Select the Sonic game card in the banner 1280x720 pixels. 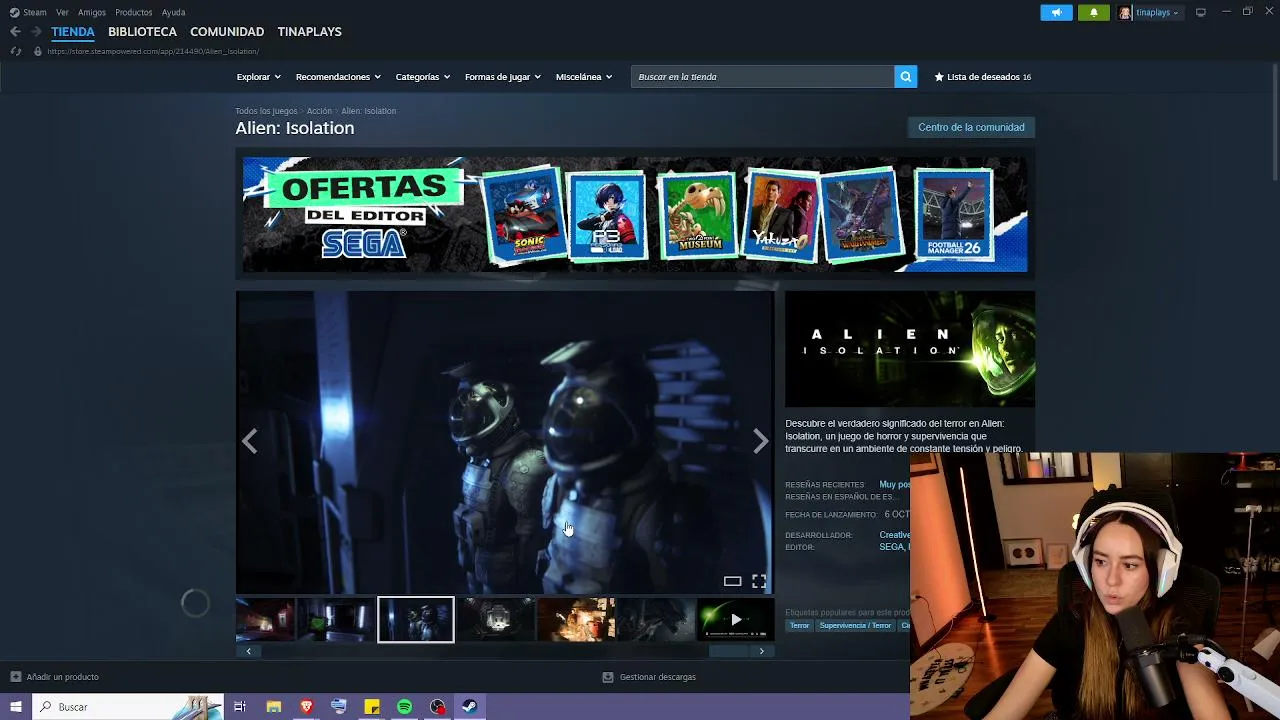click(x=523, y=214)
